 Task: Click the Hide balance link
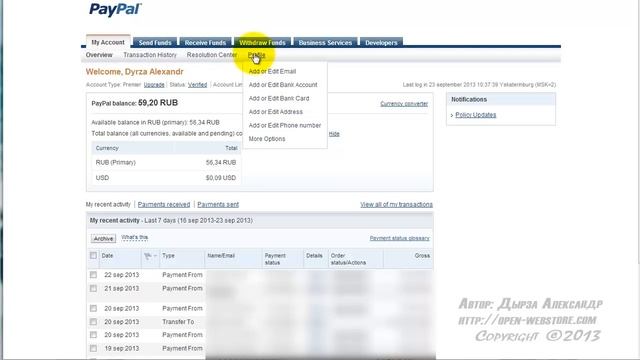click(334, 134)
